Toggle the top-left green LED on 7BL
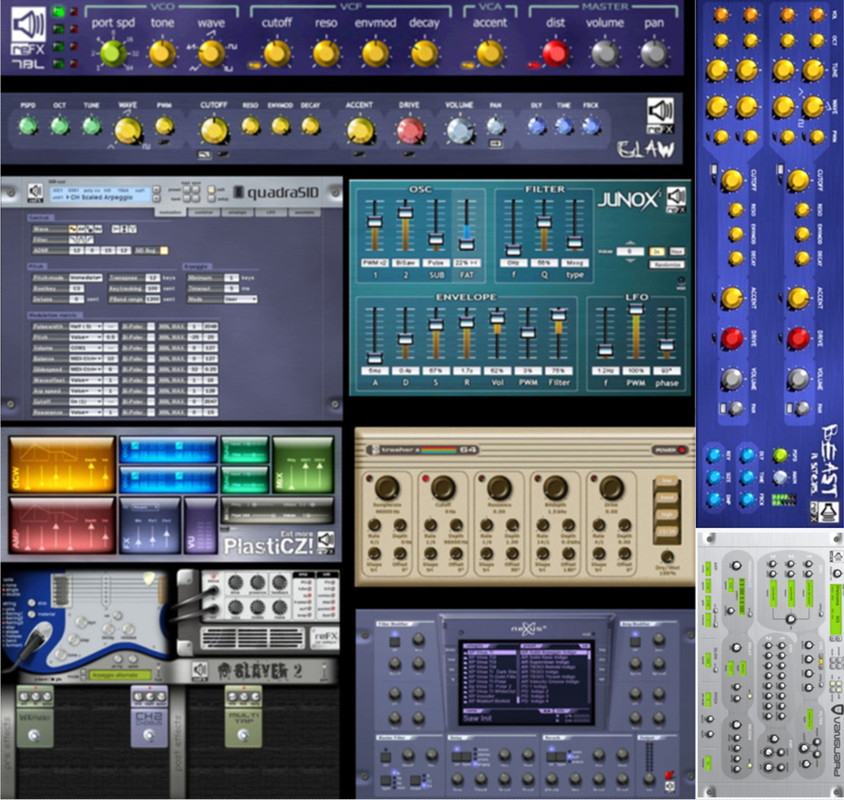Viewport: 844px width, 800px height. tap(58, 11)
